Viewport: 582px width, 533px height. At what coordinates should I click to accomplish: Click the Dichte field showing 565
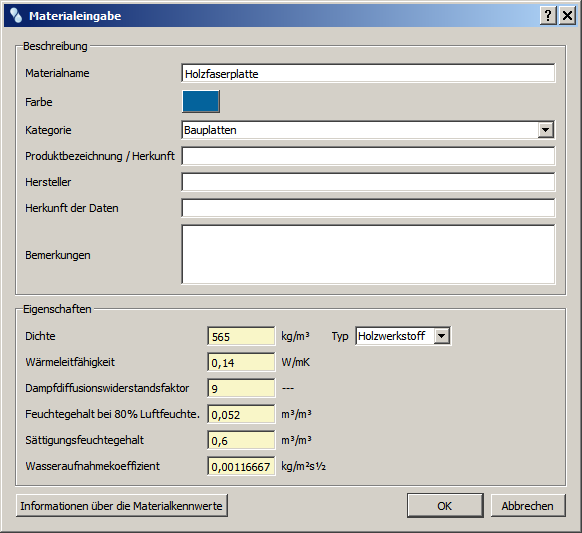(x=241, y=336)
